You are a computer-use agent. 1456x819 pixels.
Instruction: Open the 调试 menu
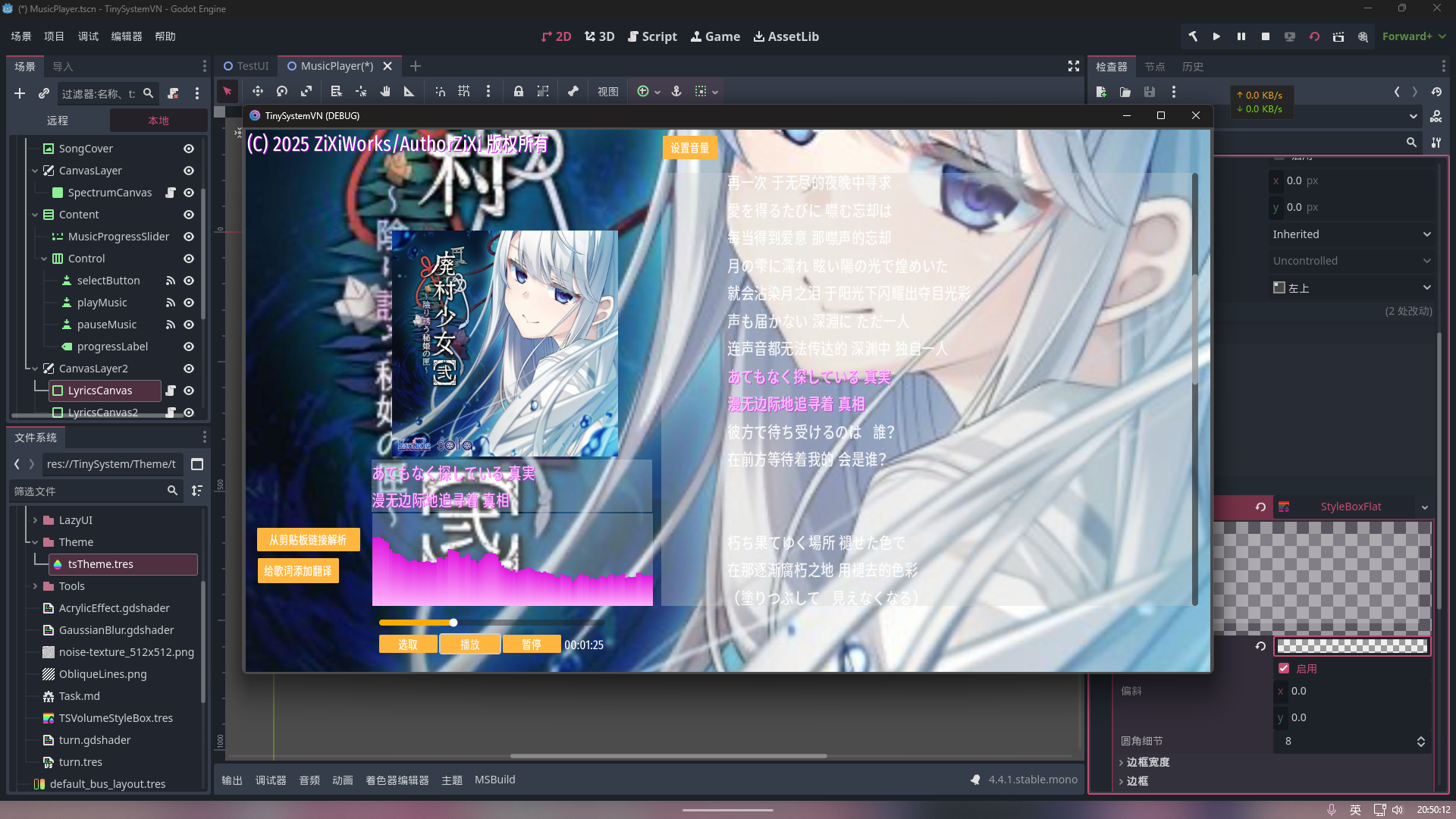(88, 36)
